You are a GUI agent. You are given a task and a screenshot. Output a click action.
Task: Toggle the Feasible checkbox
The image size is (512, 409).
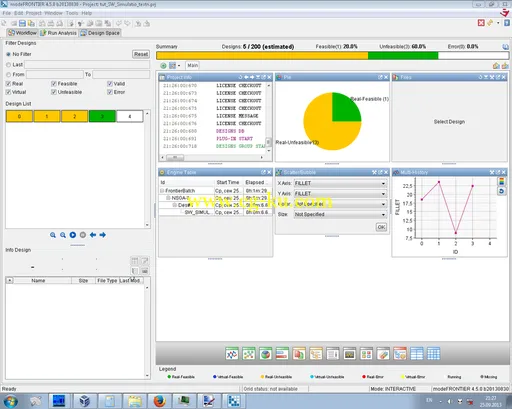pos(54,84)
